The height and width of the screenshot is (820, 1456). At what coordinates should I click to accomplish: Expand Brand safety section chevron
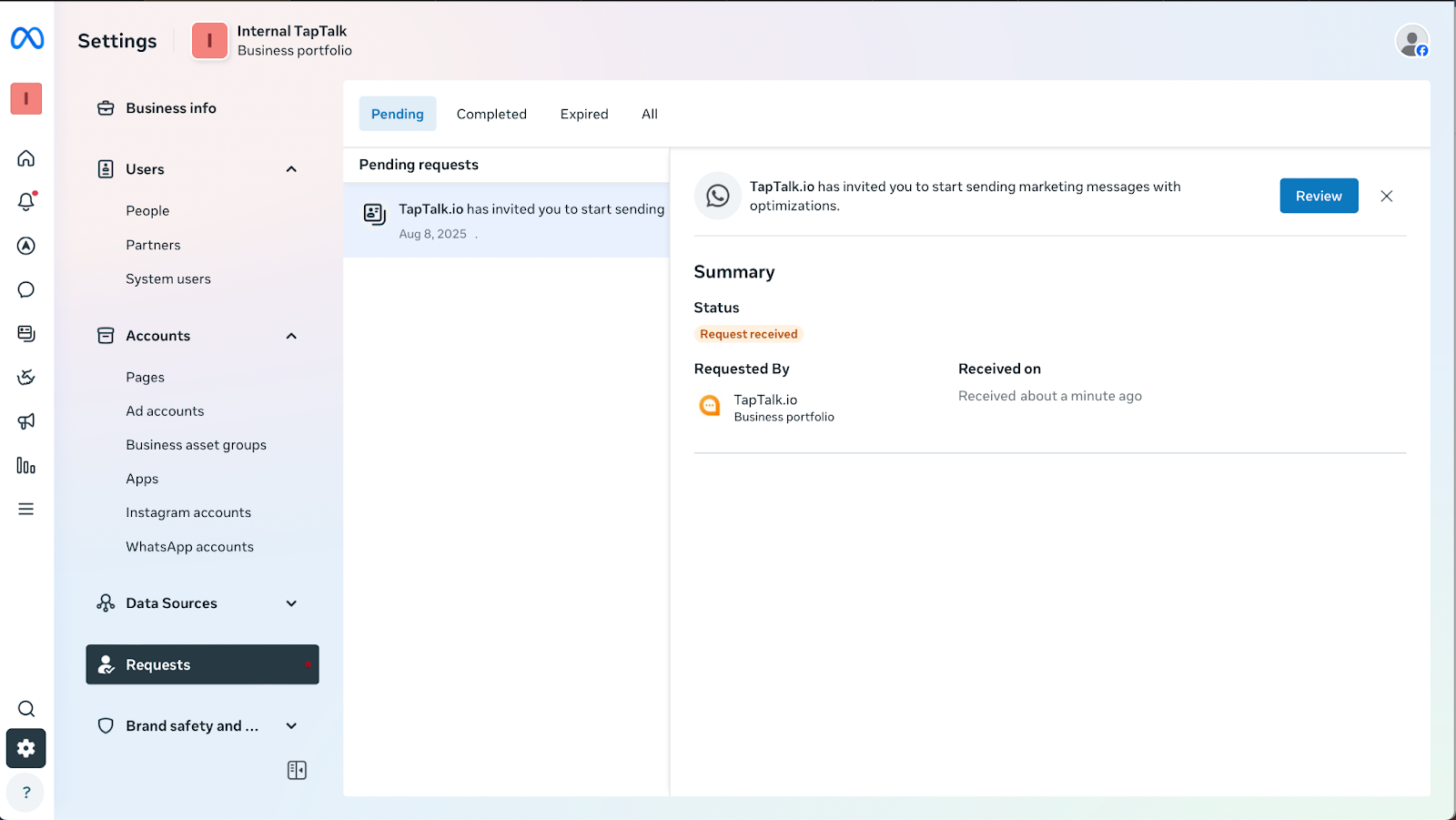[291, 726]
